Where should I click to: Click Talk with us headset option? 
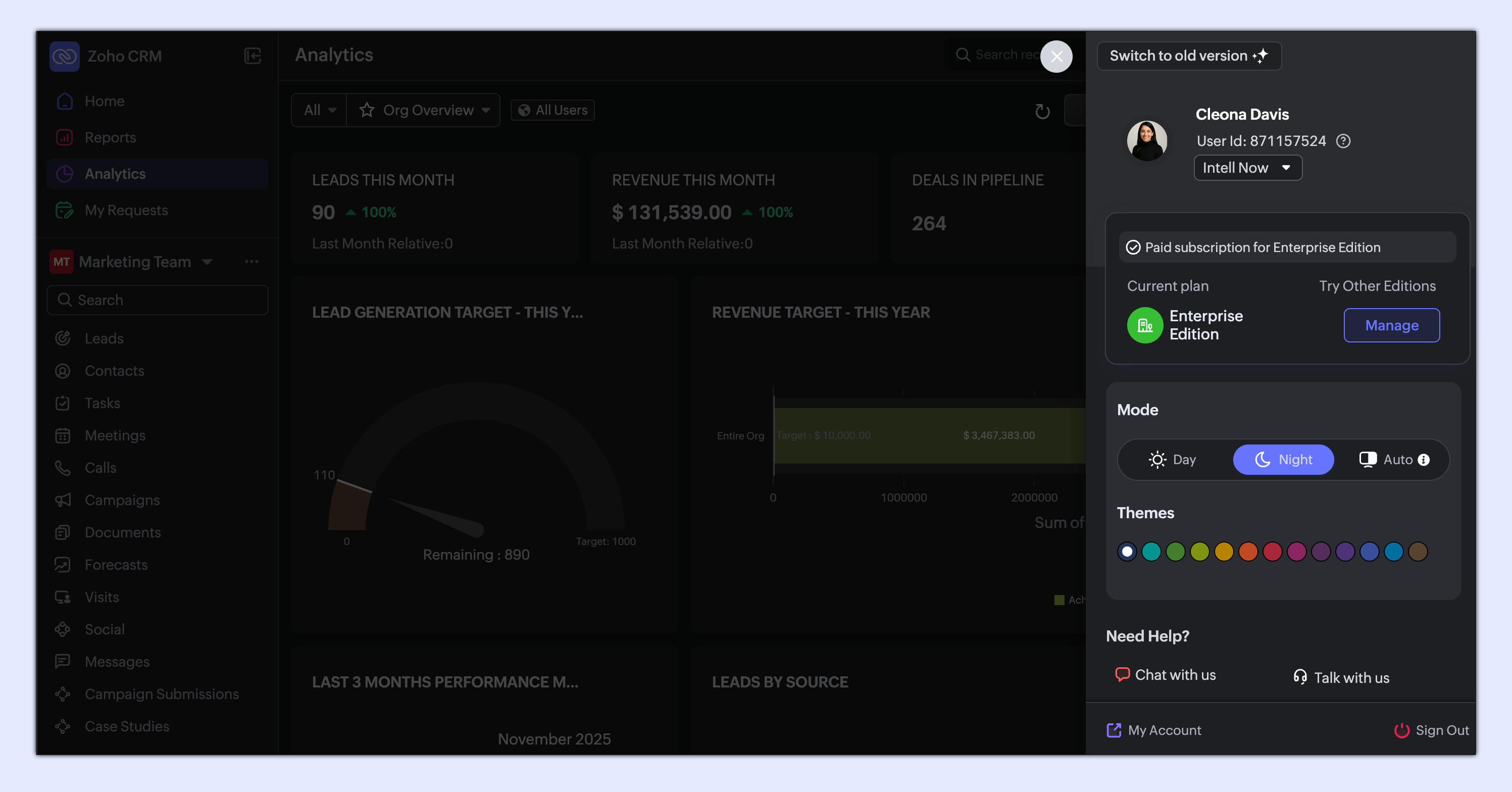1341,677
